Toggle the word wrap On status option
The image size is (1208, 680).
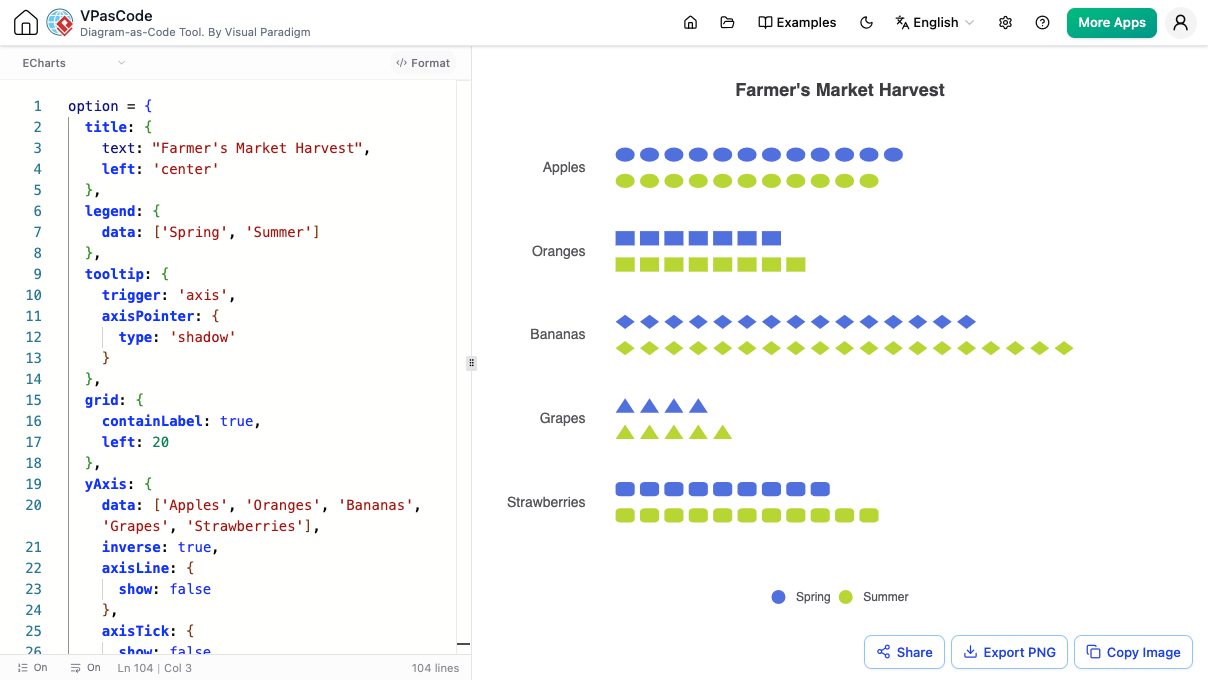pyautogui.click(x=86, y=667)
